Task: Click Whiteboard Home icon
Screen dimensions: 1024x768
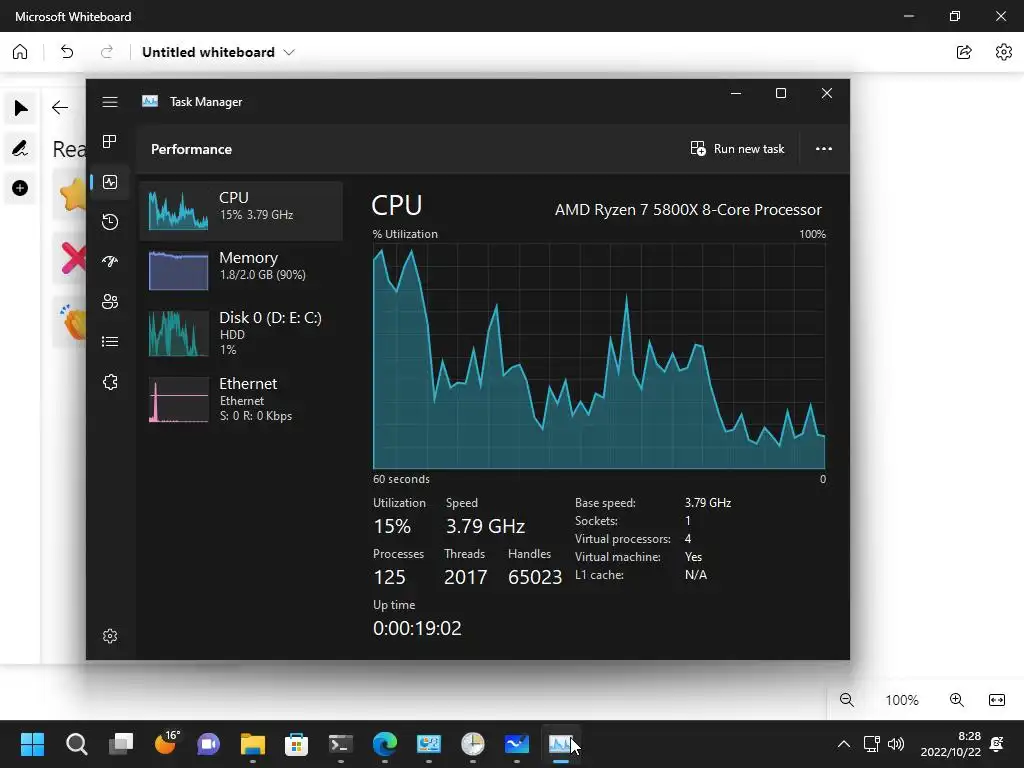Action: pyautogui.click(x=20, y=52)
